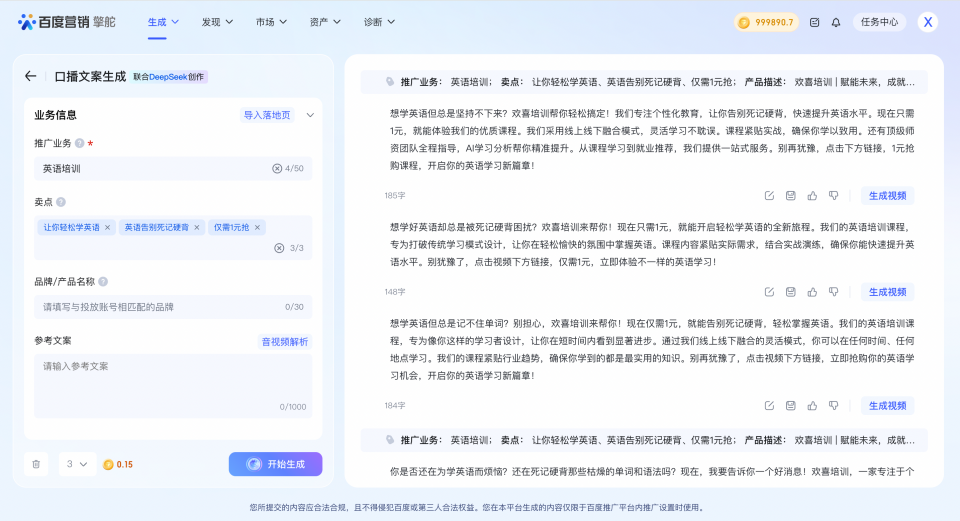Collapse the 业务信息 section
Screen dimensions: 960x521
click(x=310, y=115)
